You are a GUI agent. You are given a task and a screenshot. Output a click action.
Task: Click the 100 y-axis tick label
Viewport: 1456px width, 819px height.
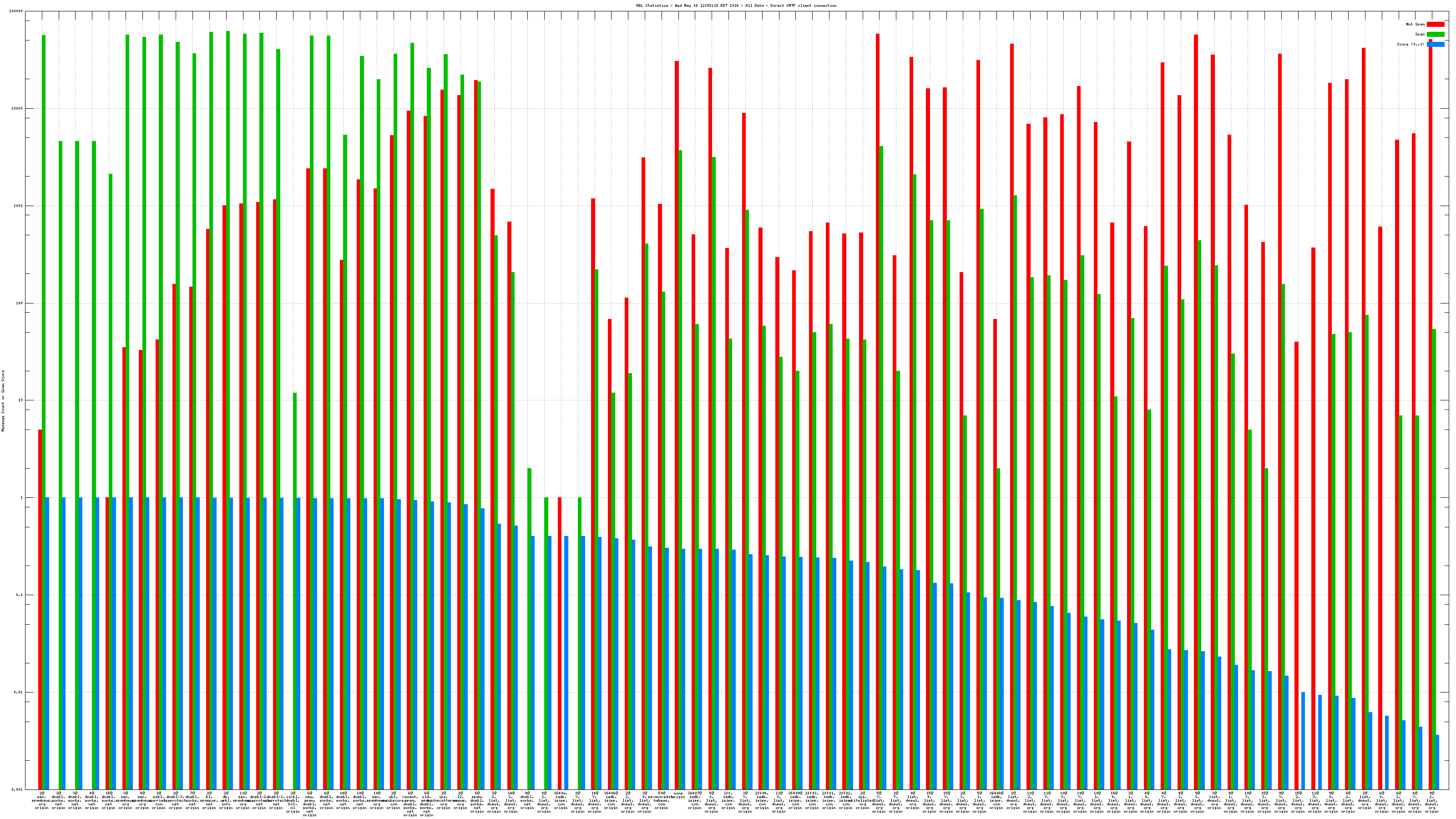coord(19,303)
